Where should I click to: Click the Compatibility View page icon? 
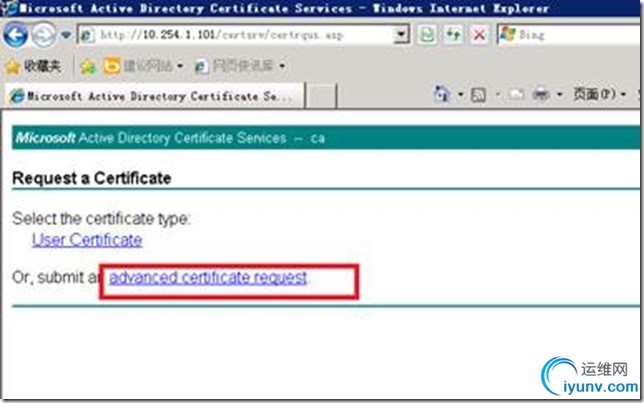pos(427,35)
